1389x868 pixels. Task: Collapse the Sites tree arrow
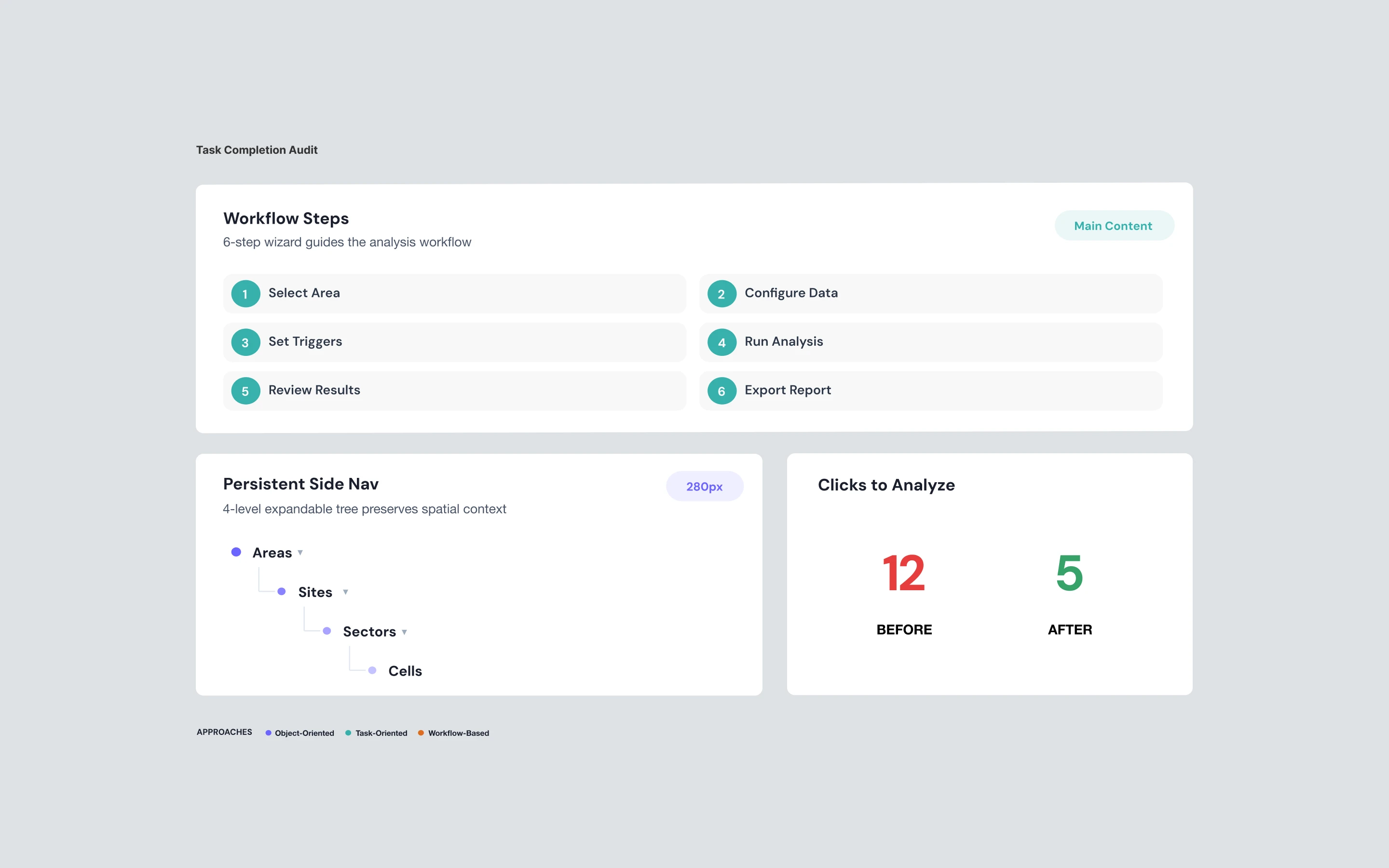click(x=345, y=592)
